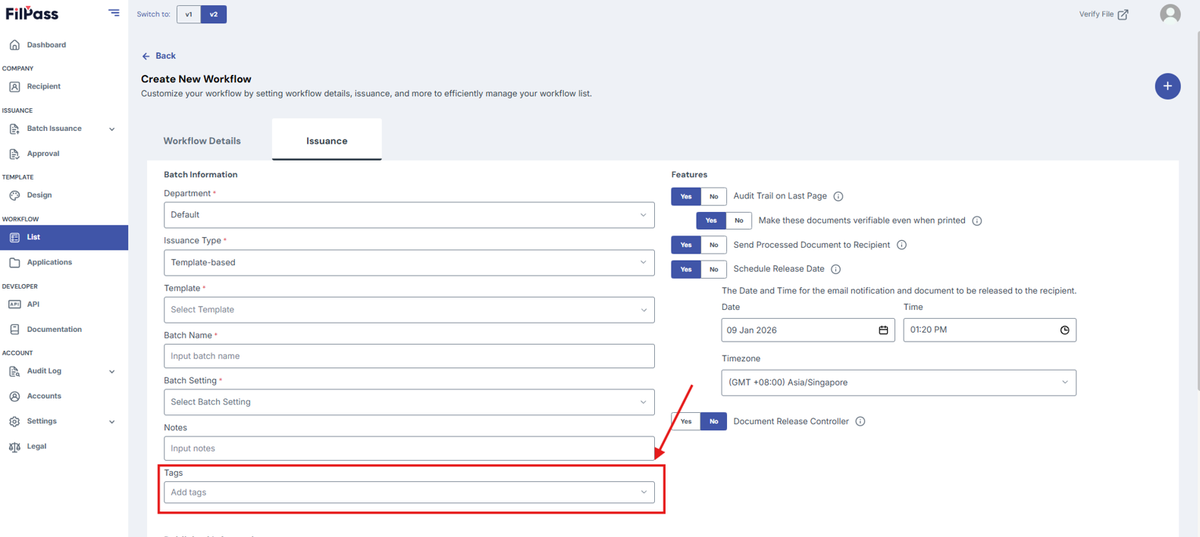Click info icon beside Document Release Controller
This screenshot has width=1200, height=537.
click(860, 422)
